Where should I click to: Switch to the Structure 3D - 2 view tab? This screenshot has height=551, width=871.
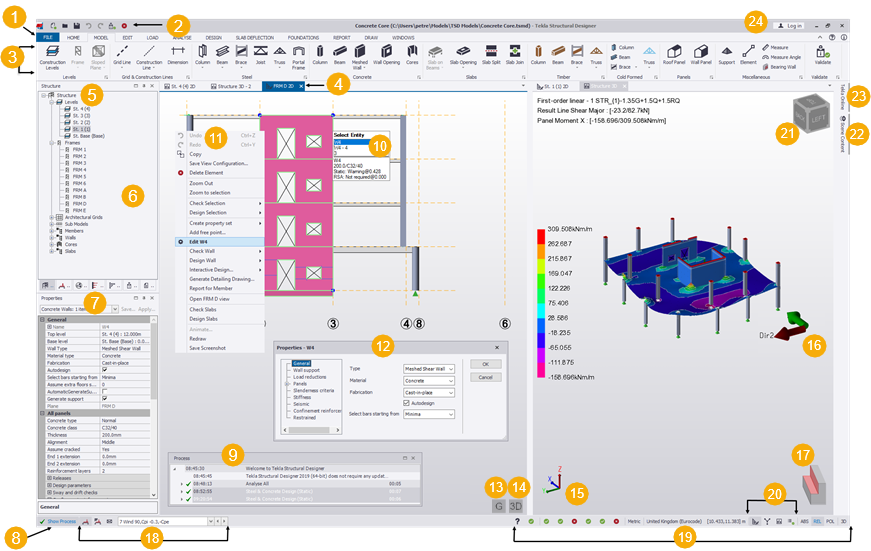(232, 87)
